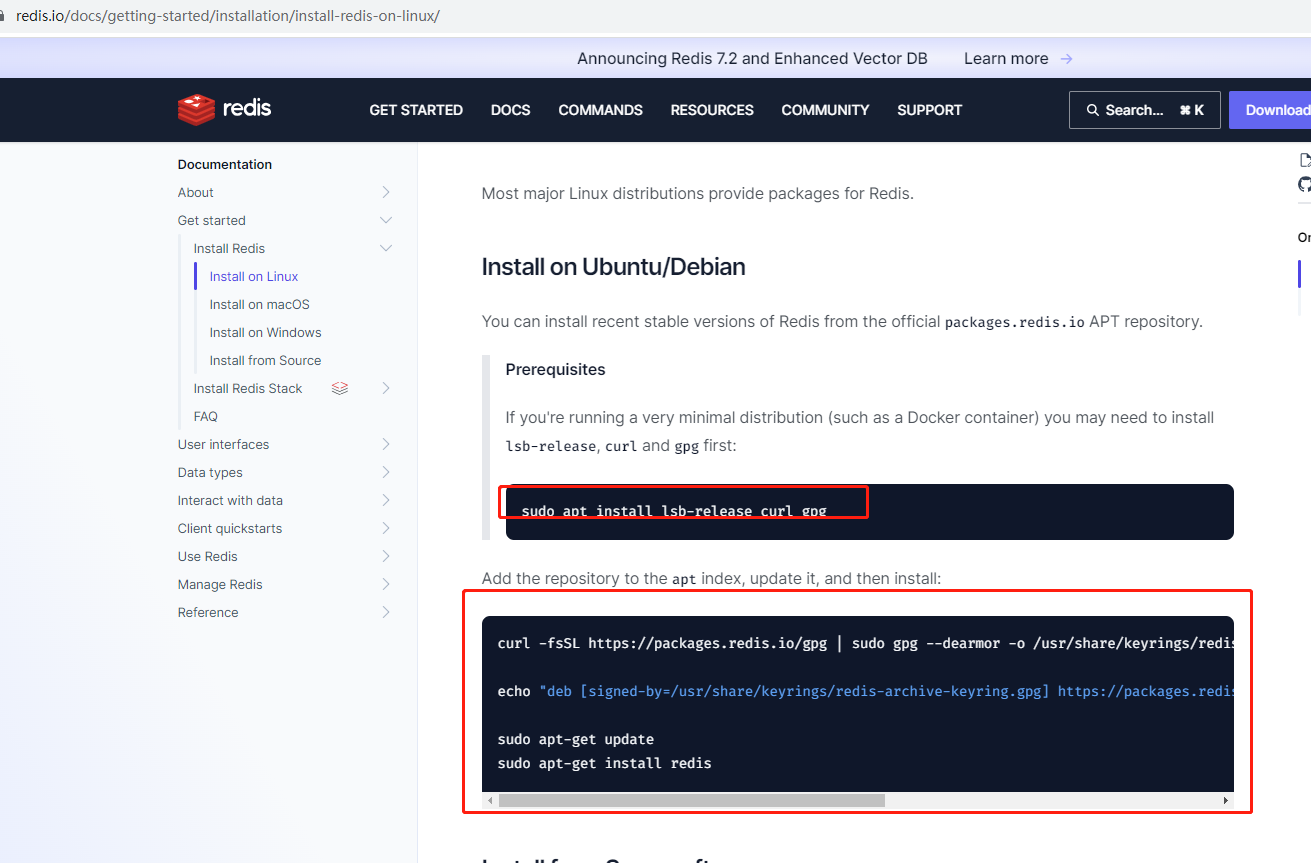Open the Install on Linux page
The height and width of the screenshot is (863, 1311).
(254, 276)
